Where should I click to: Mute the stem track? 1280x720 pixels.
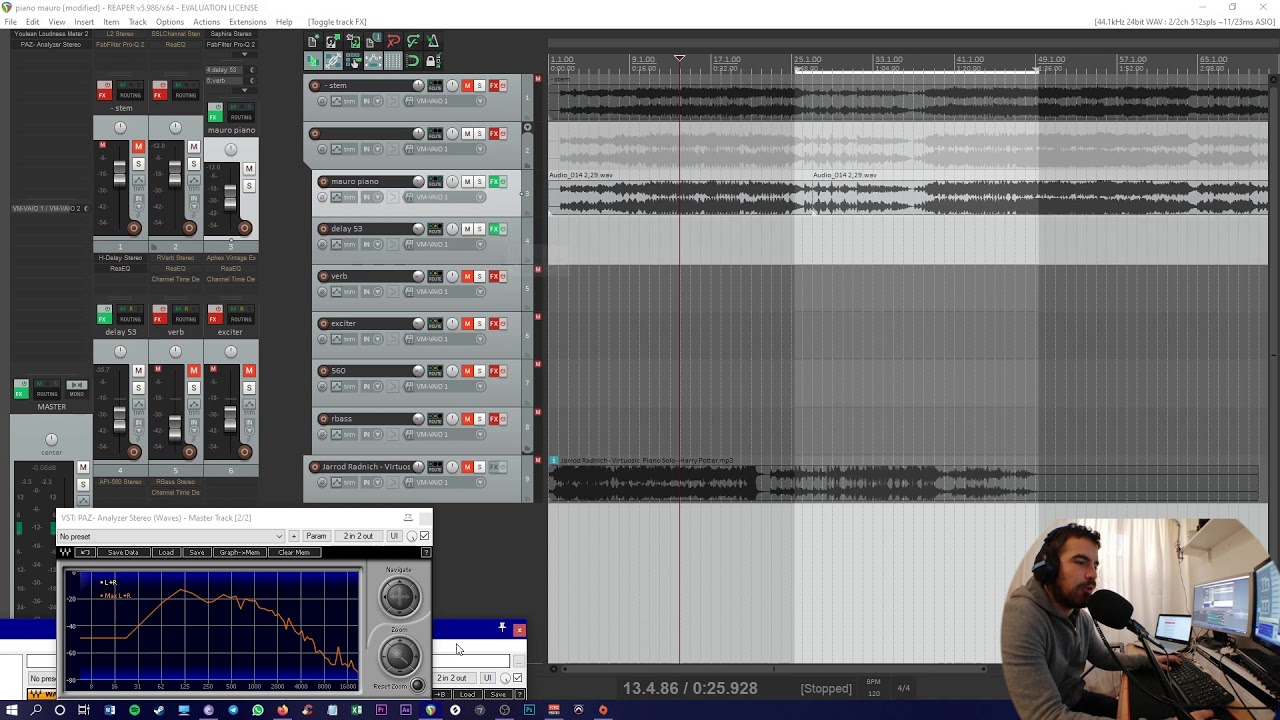tap(467, 86)
